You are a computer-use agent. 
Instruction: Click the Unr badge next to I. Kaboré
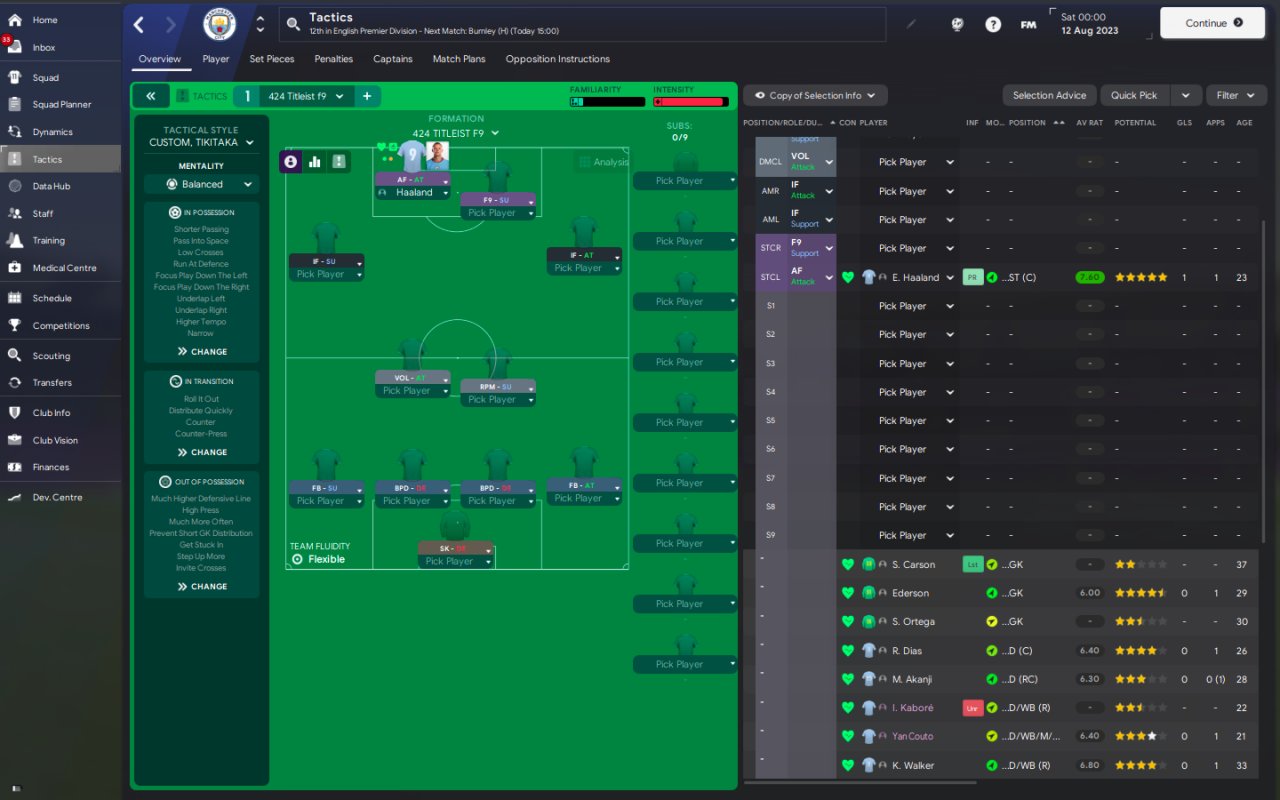tap(973, 708)
